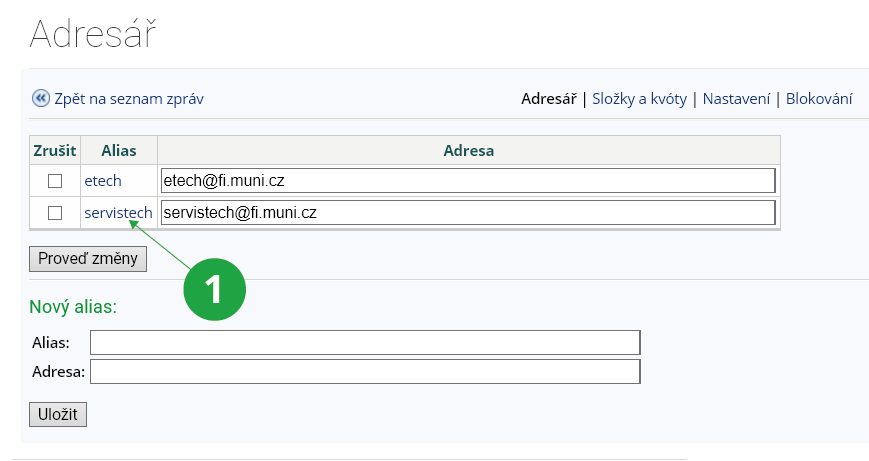Click the back arrow icon

40,98
